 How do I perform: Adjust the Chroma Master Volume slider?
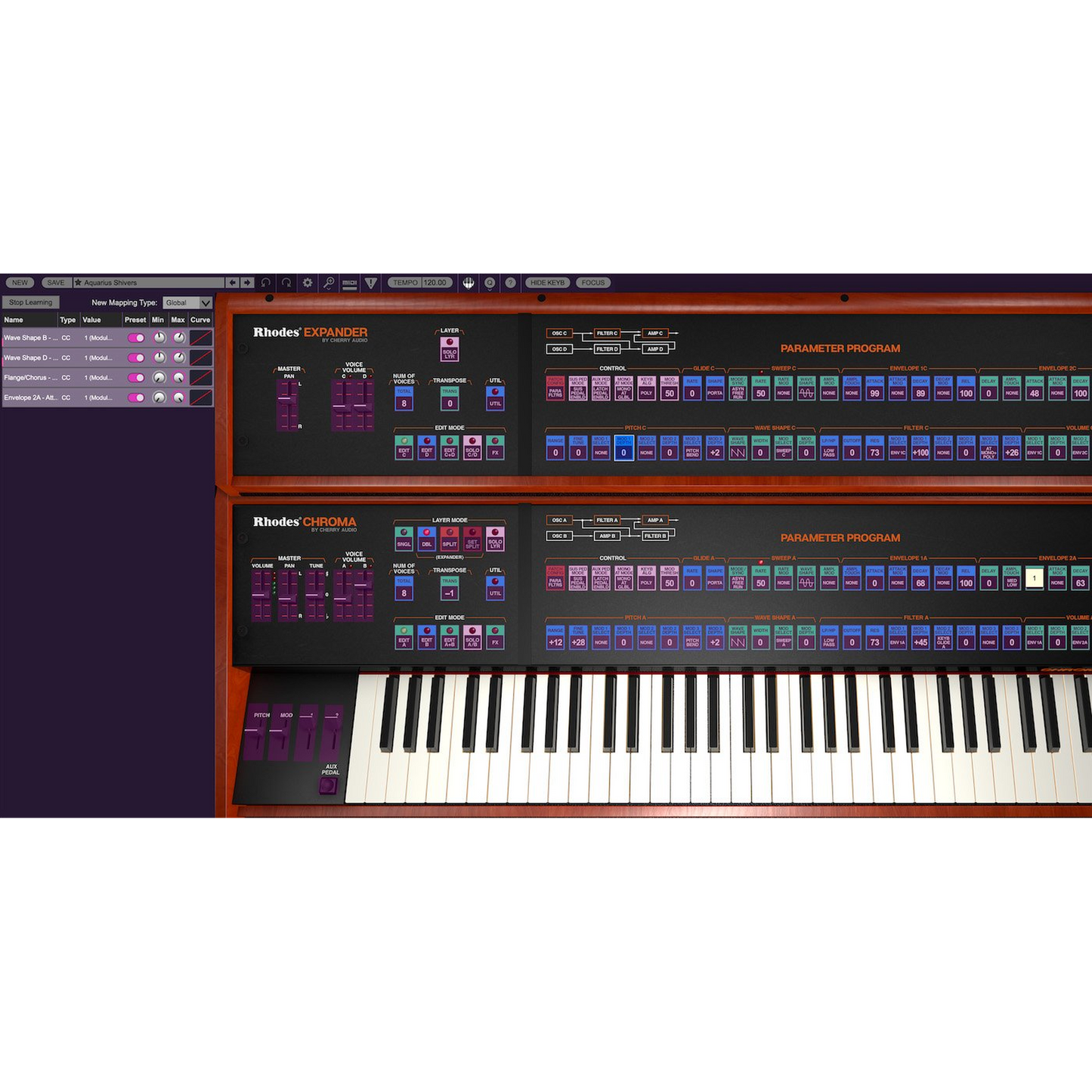click(x=261, y=595)
